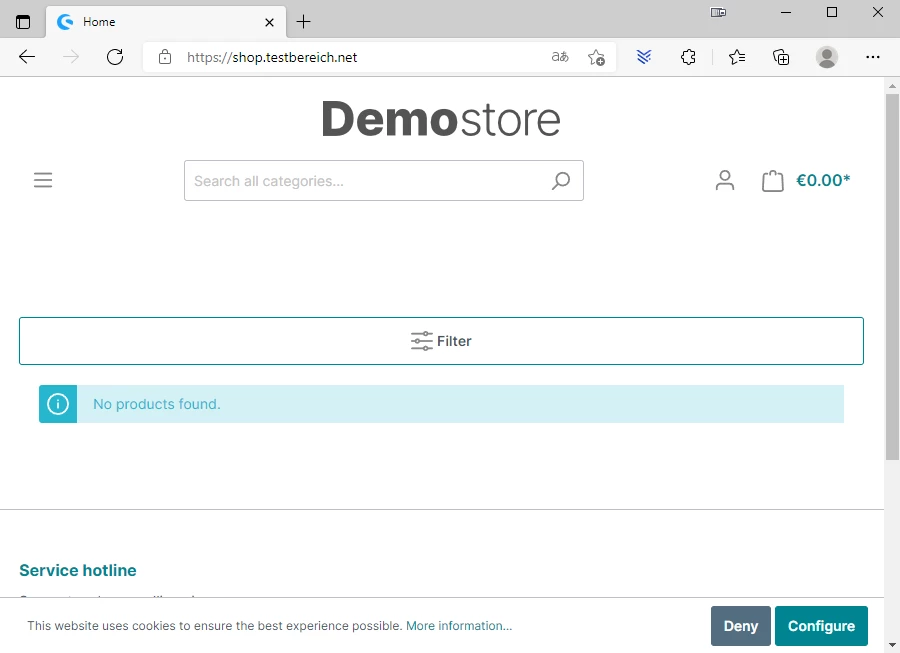
Task: Open a new browser tab
Action: tap(304, 22)
